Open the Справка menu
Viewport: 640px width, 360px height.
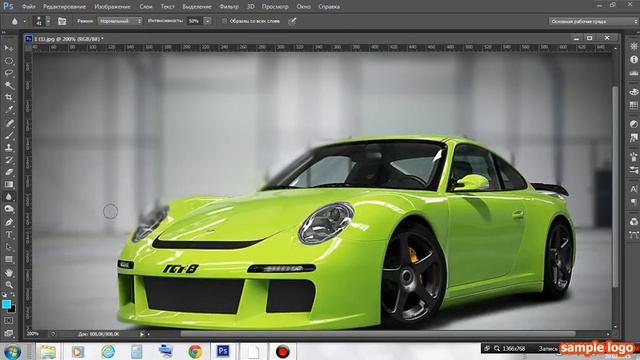click(x=329, y=7)
